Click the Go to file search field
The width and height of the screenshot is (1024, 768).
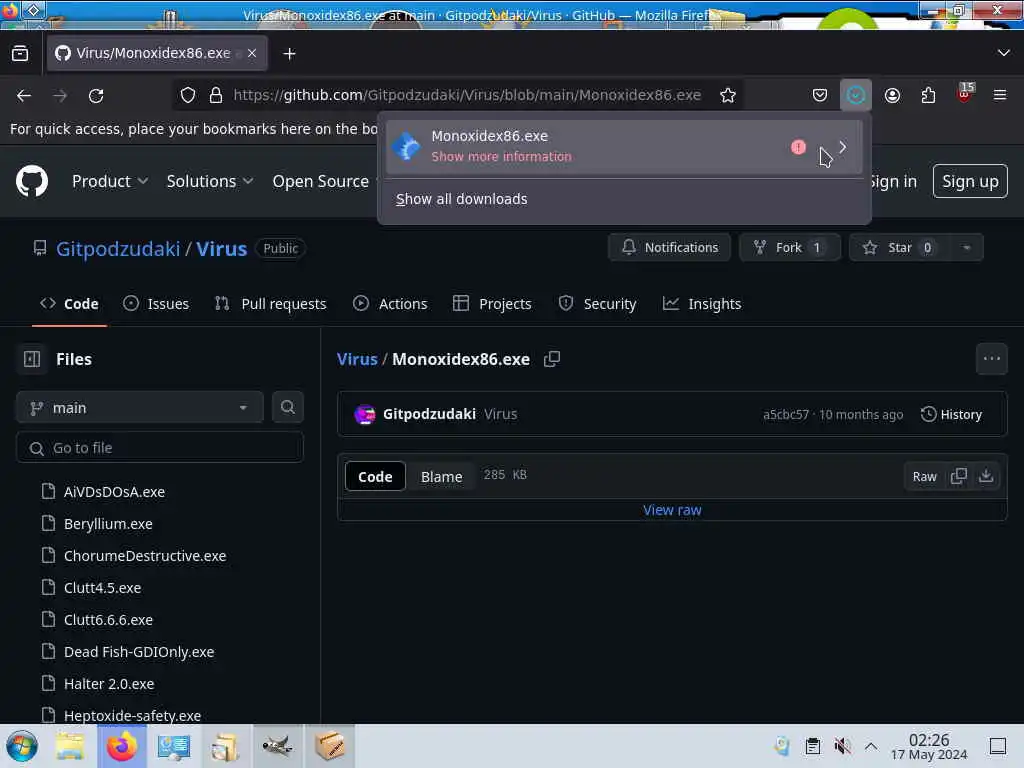[x=160, y=447]
